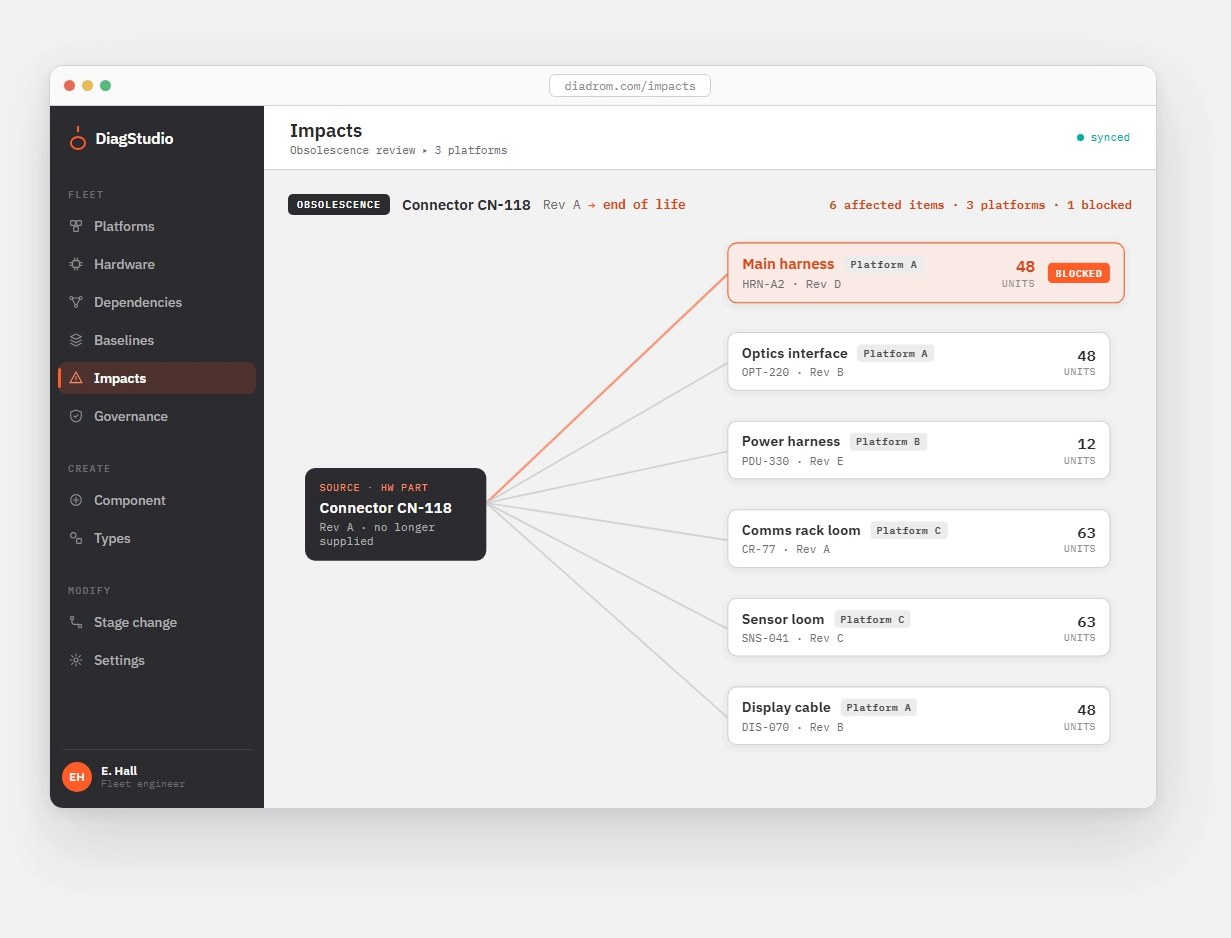Click the 'DiagStudio' brand name
Screen dimensions: 1231x938
(134, 139)
